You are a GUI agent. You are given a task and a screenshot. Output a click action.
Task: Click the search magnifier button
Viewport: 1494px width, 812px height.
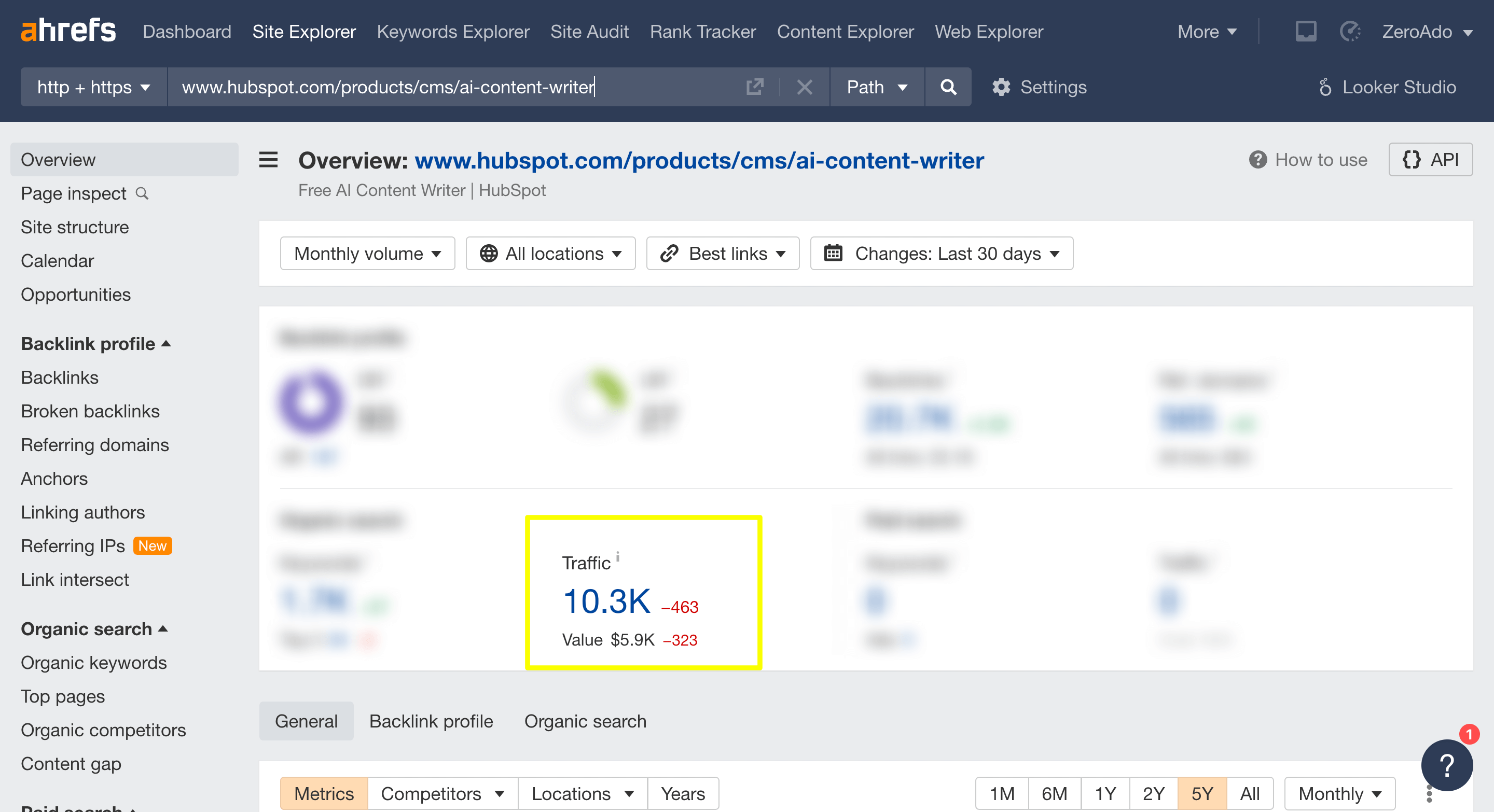(948, 87)
